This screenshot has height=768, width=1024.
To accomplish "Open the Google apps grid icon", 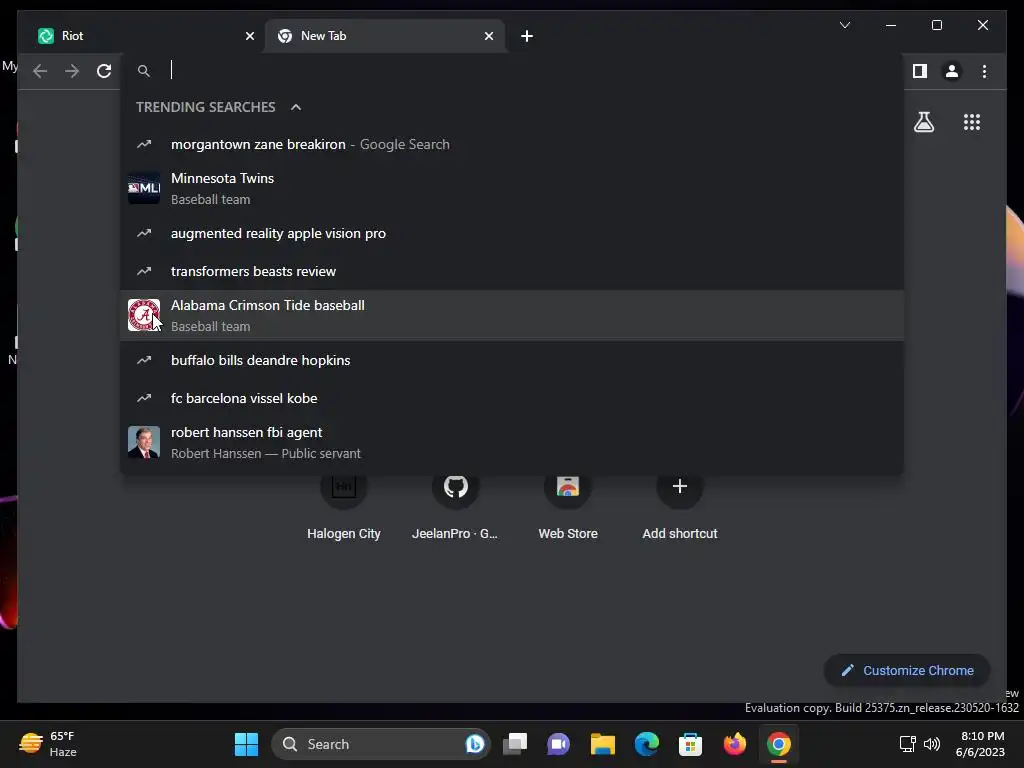I will 972,122.
